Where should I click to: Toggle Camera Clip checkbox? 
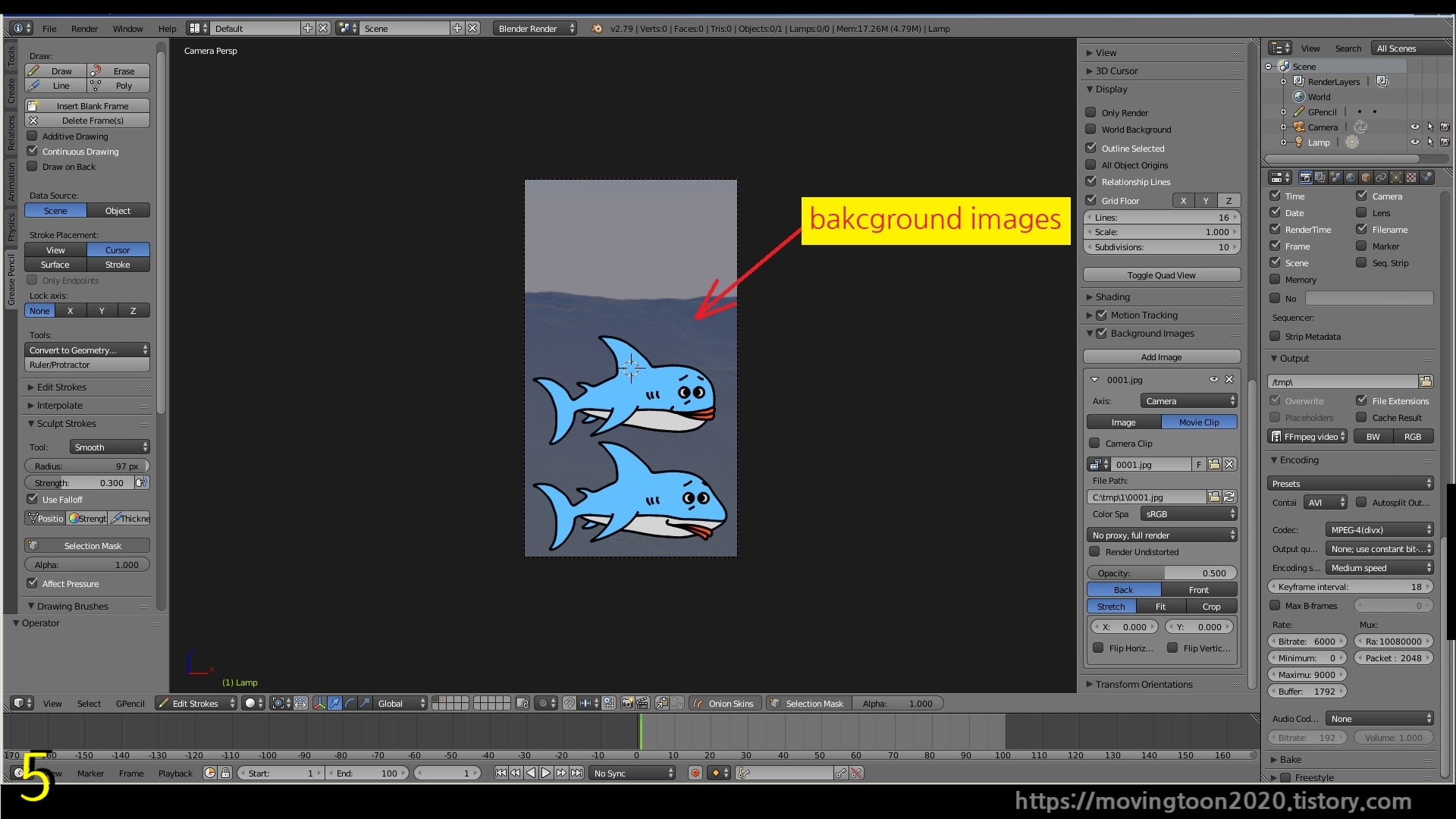point(1094,443)
